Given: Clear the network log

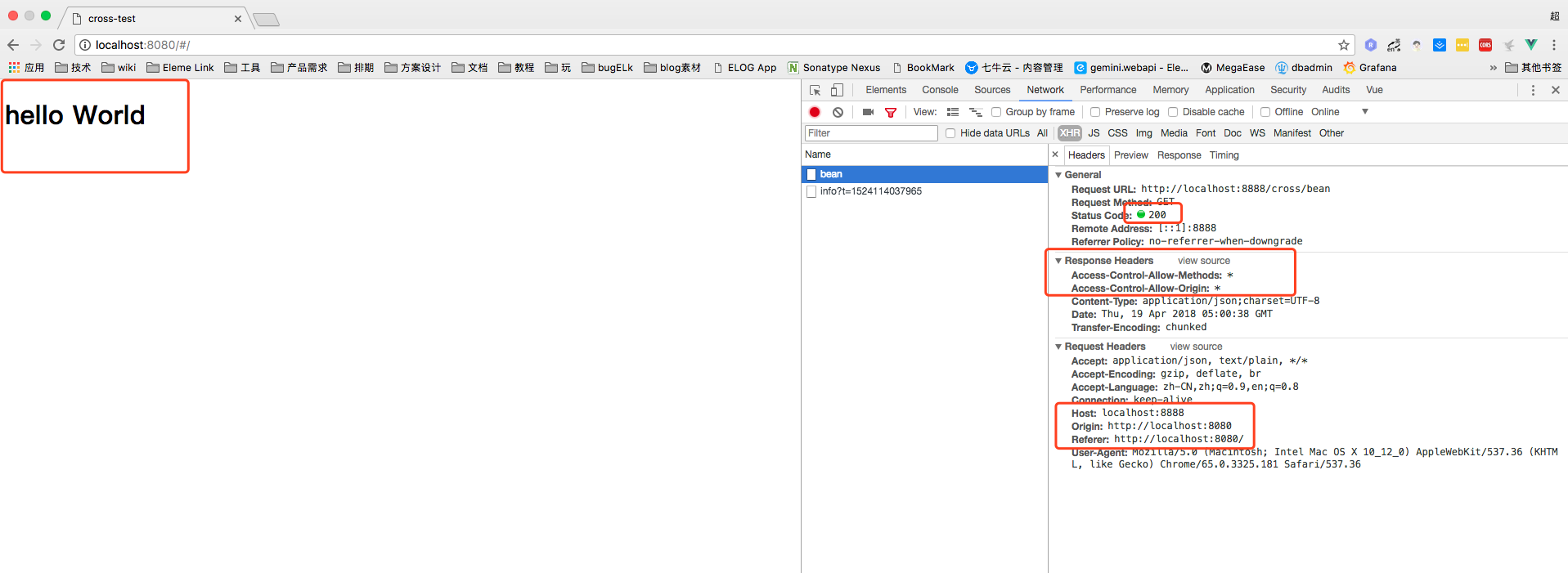Looking at the screenshot, I should [x=838, y=112].
